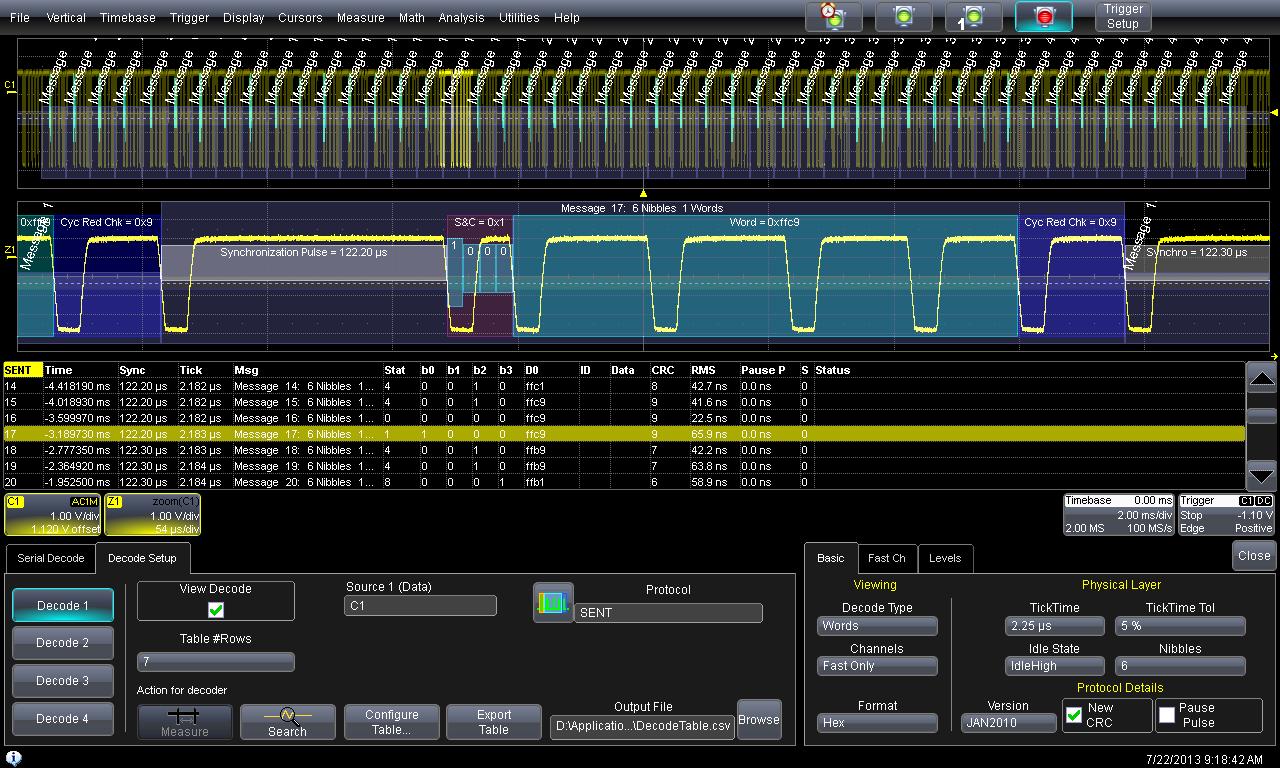Click the Measure action icon
Image resolution: width=1280 pixels, height=768 pixels.
pos(185,722)
